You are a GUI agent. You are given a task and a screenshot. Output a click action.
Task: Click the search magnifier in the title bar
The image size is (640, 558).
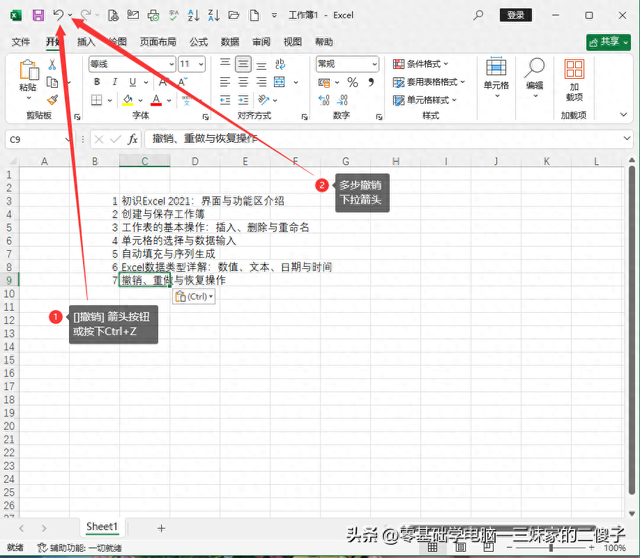[478, 16]
